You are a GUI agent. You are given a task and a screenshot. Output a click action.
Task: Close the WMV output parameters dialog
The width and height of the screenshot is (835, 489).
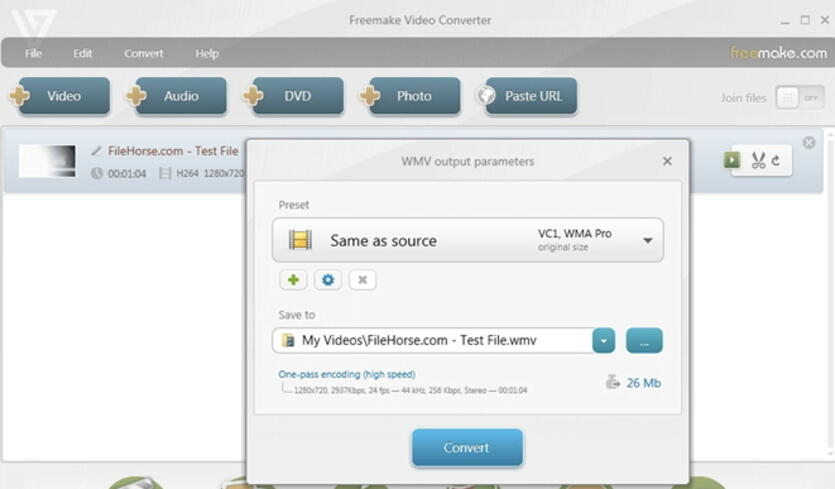coord(667,161)
